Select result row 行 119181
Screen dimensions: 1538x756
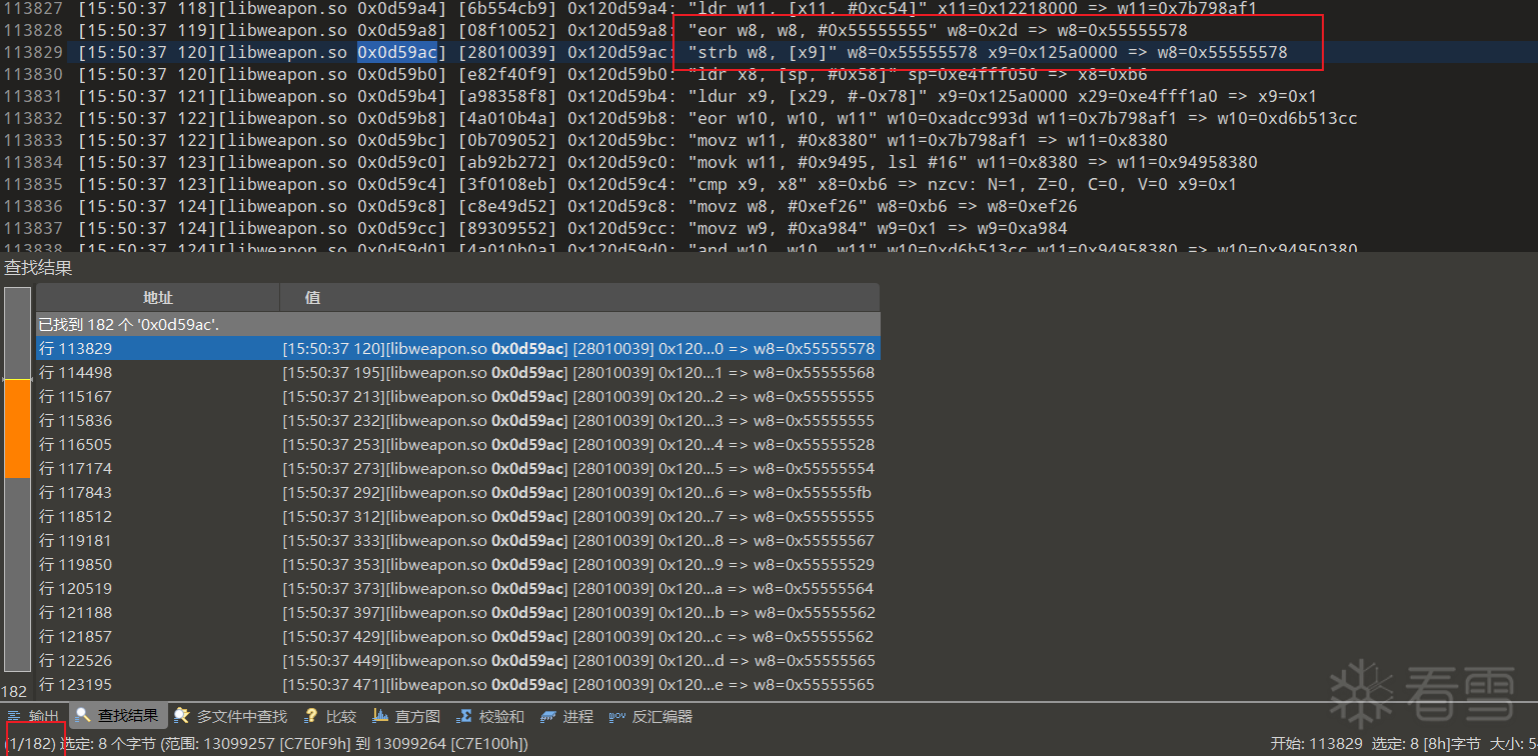pos(458,541)
